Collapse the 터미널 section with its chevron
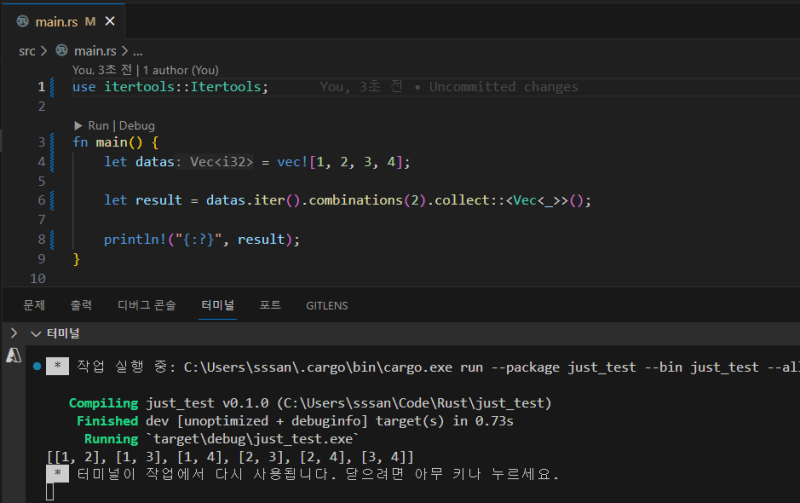The height and width of the screenshot is (503, 800). (36, 333)
